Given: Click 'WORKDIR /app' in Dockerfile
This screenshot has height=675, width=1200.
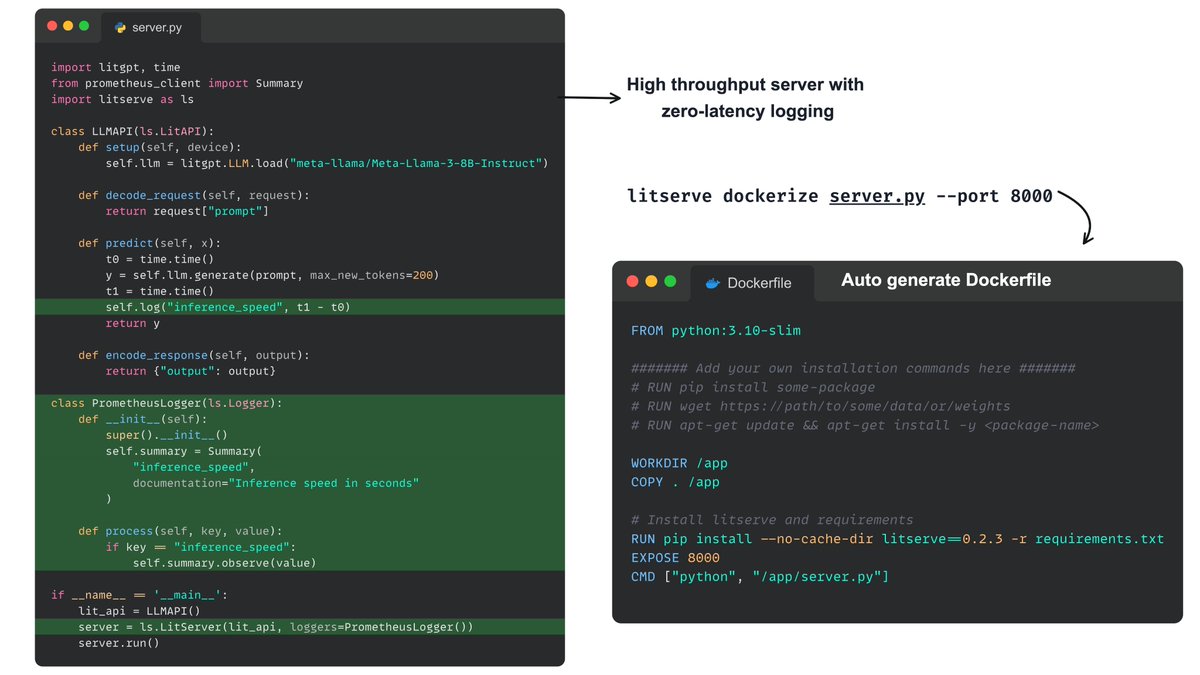Looking at the screenshot, I should (x=679, y=463).
